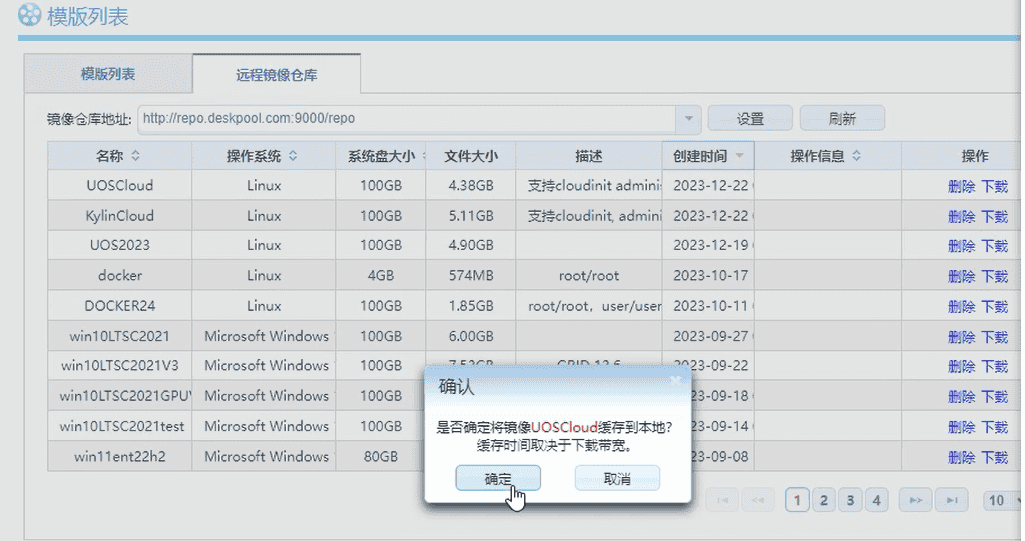Confirm caching with the 确定 button
Screen dimensions: 1025x541
point(497,478)
